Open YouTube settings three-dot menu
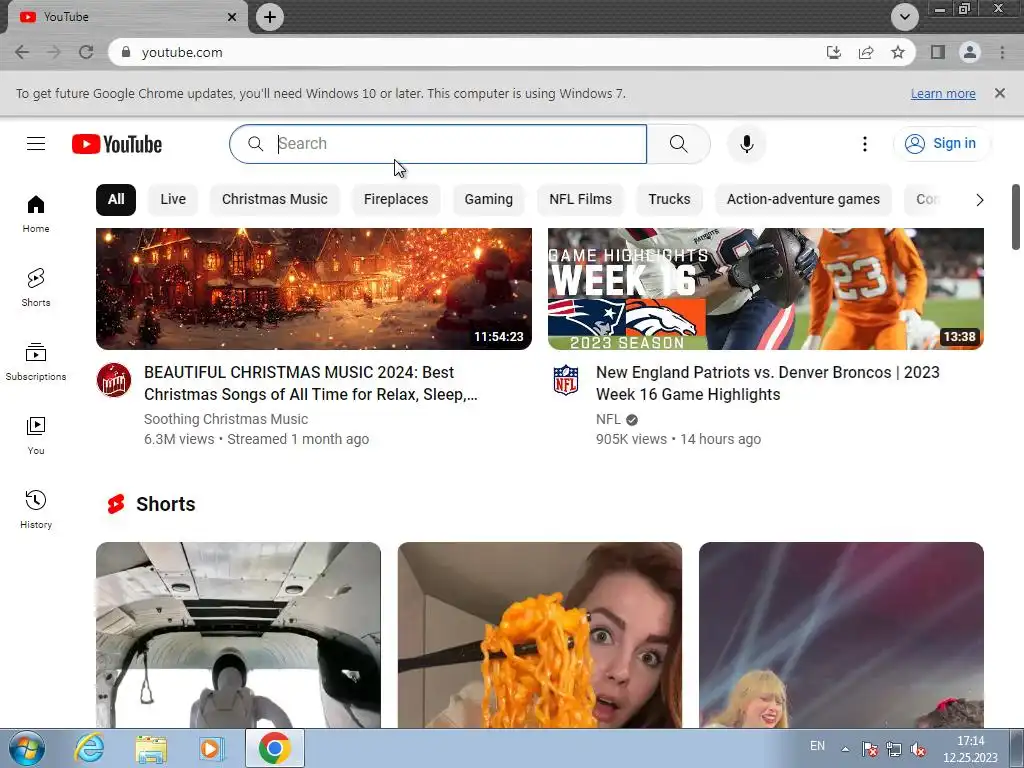 point(865,144)
